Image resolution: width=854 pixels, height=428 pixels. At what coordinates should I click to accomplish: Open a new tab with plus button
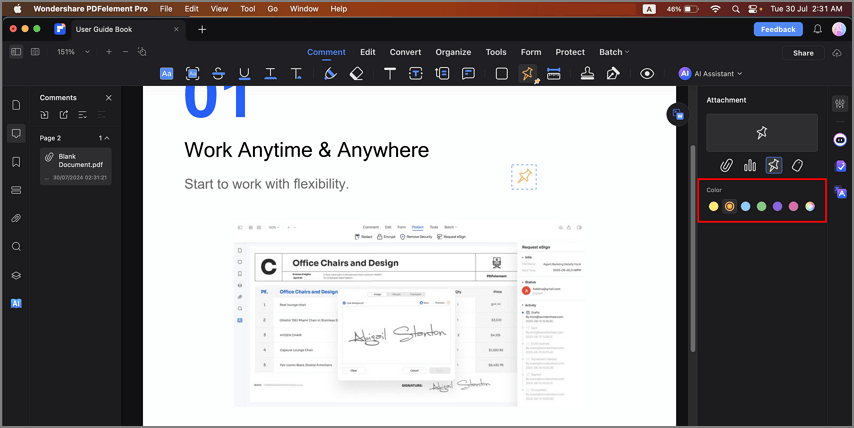point(202,29)
